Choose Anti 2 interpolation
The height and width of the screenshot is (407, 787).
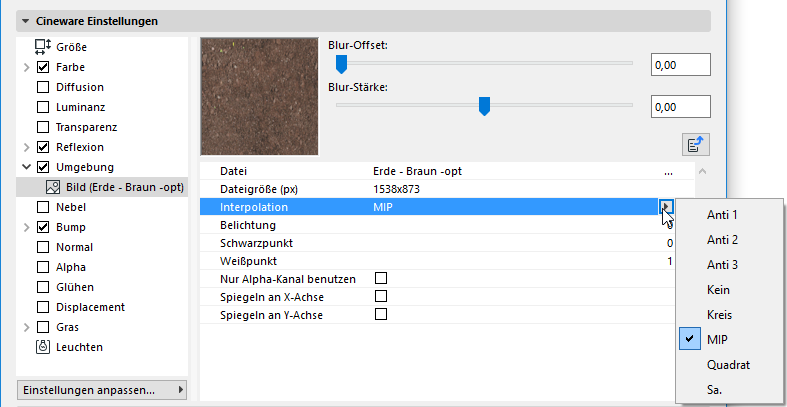tap(729, 240)
